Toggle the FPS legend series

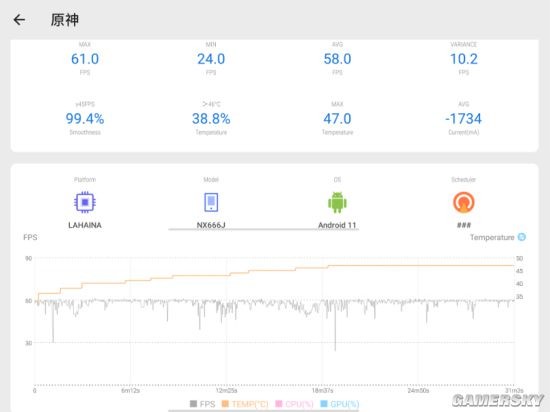tap(202, 404)
